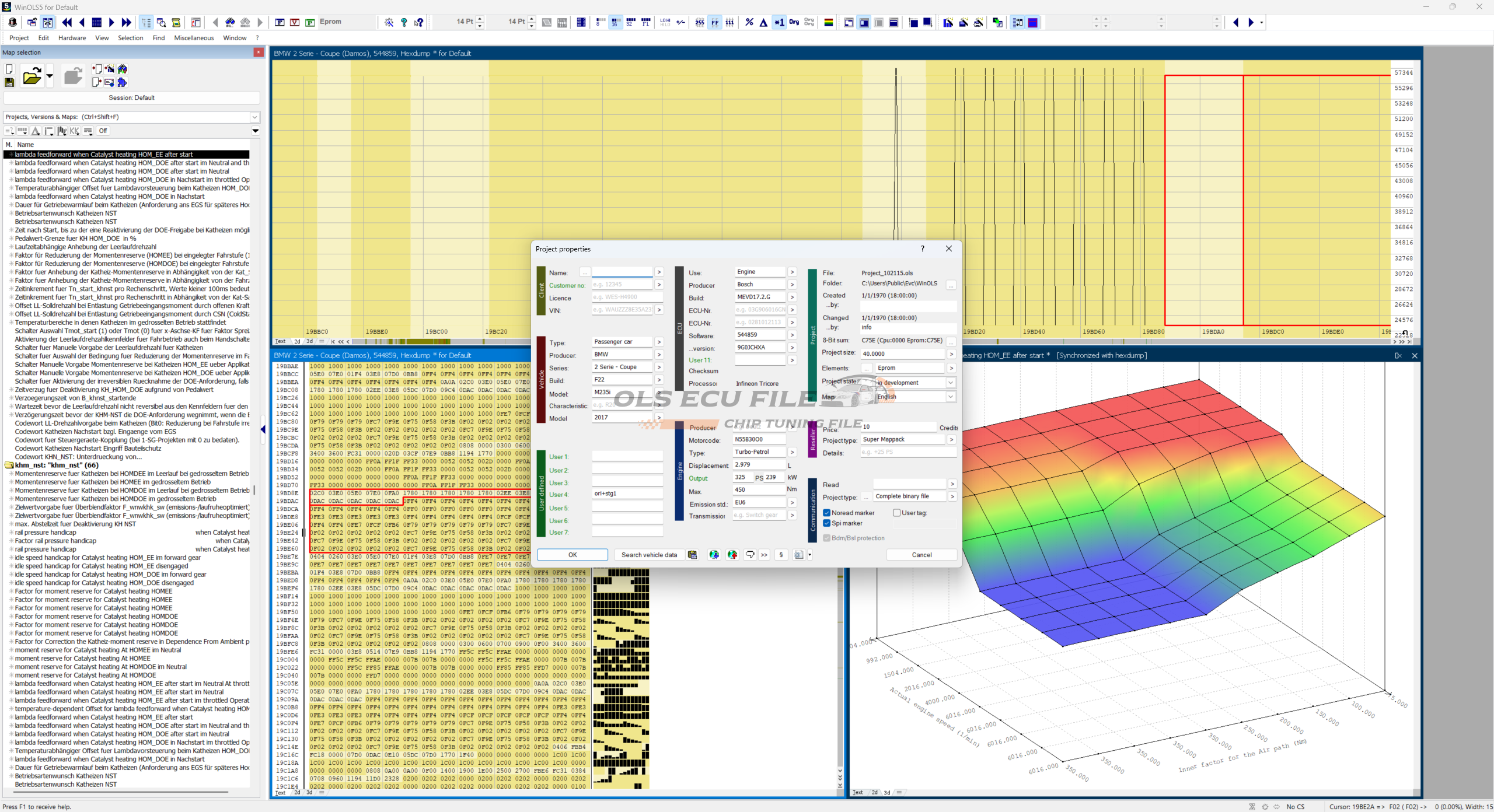Screen dimensions: 1494x812
Task: Click the 16-bit display mode toolbar icon
Action: [x=615, y=22]
